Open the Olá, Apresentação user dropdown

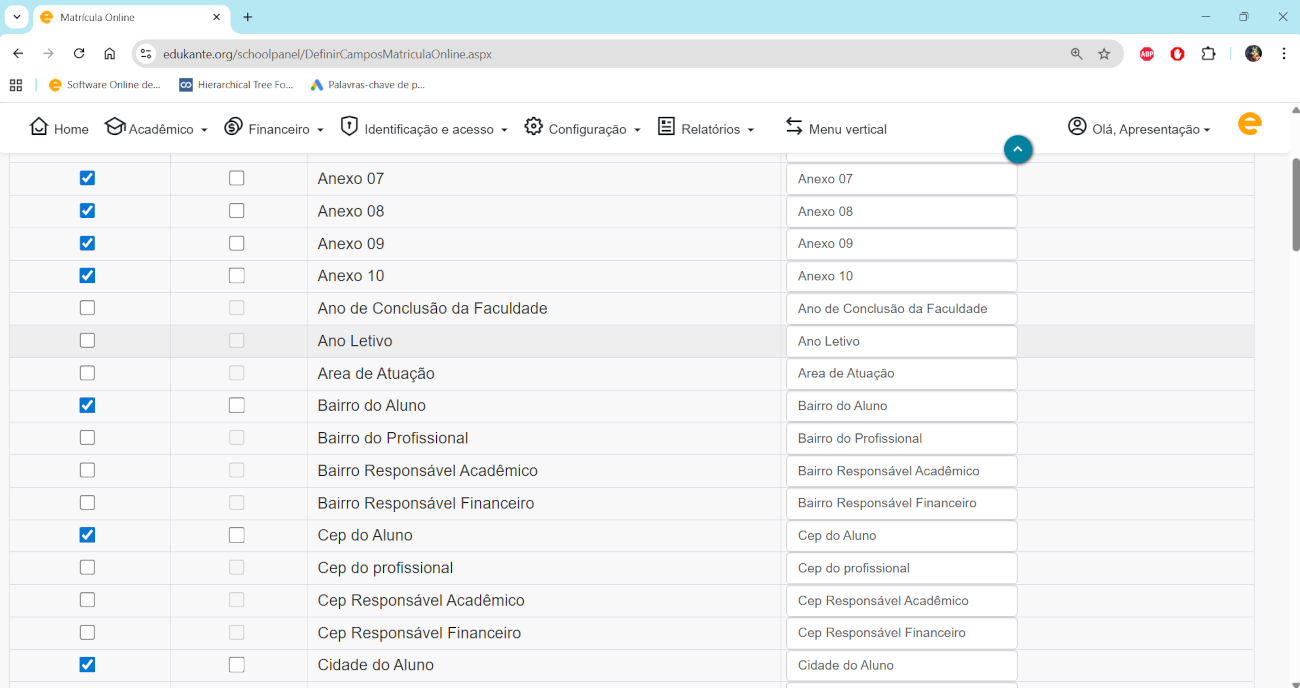(x=1139, y=129)
